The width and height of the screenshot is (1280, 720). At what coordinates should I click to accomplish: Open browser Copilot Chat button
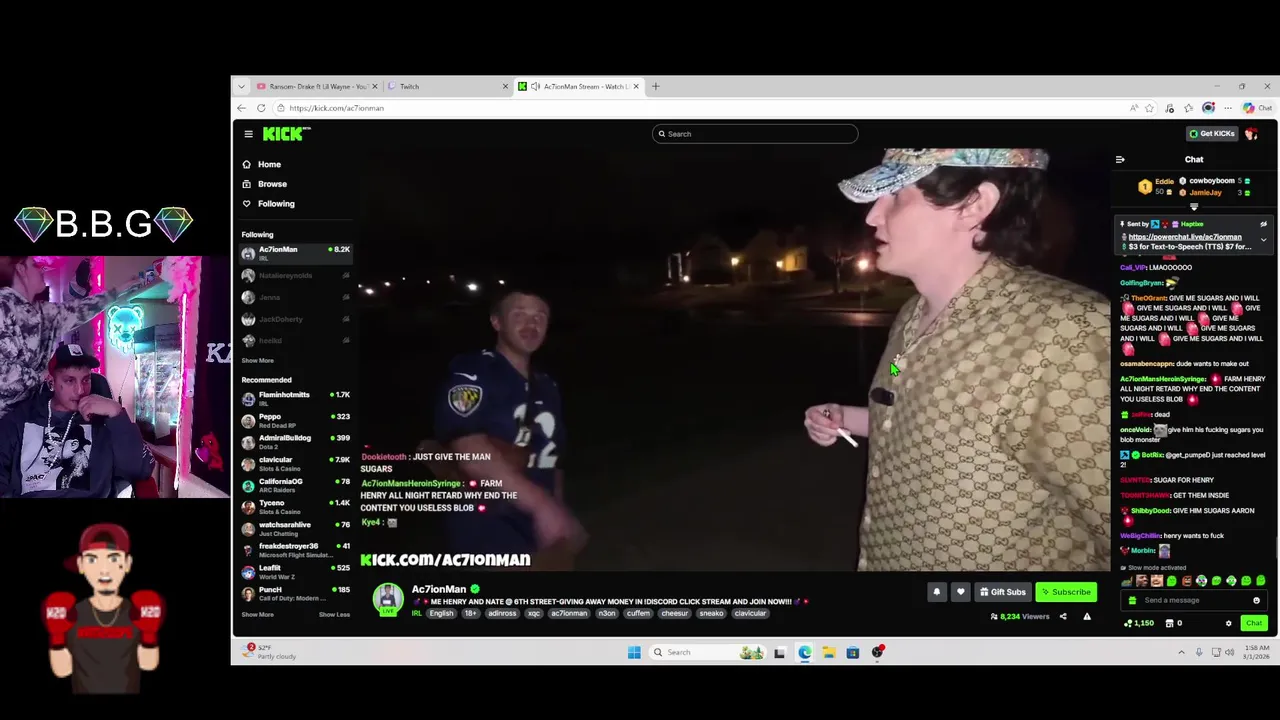tap(1257, 108)
